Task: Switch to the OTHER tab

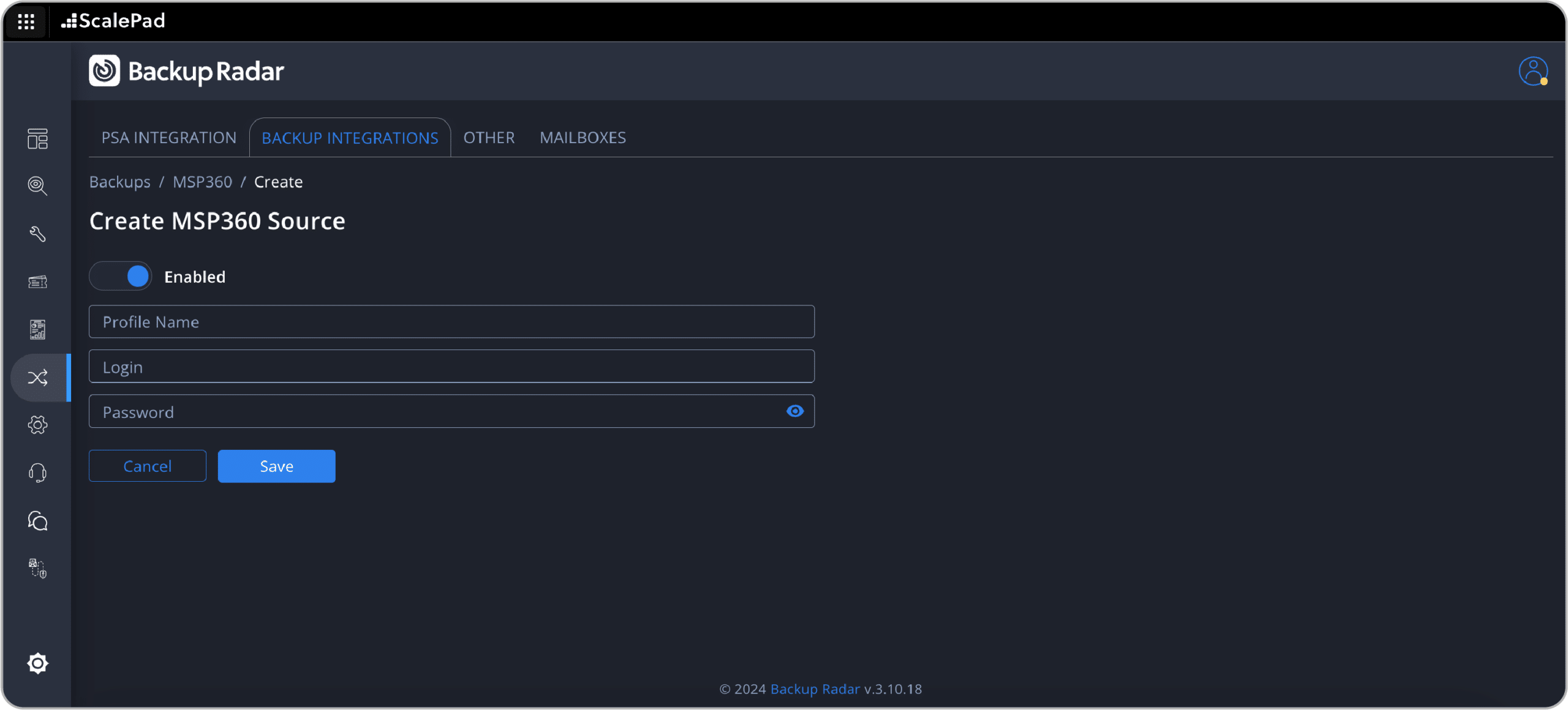Action: pyautogui.click(x=489, y=138)
